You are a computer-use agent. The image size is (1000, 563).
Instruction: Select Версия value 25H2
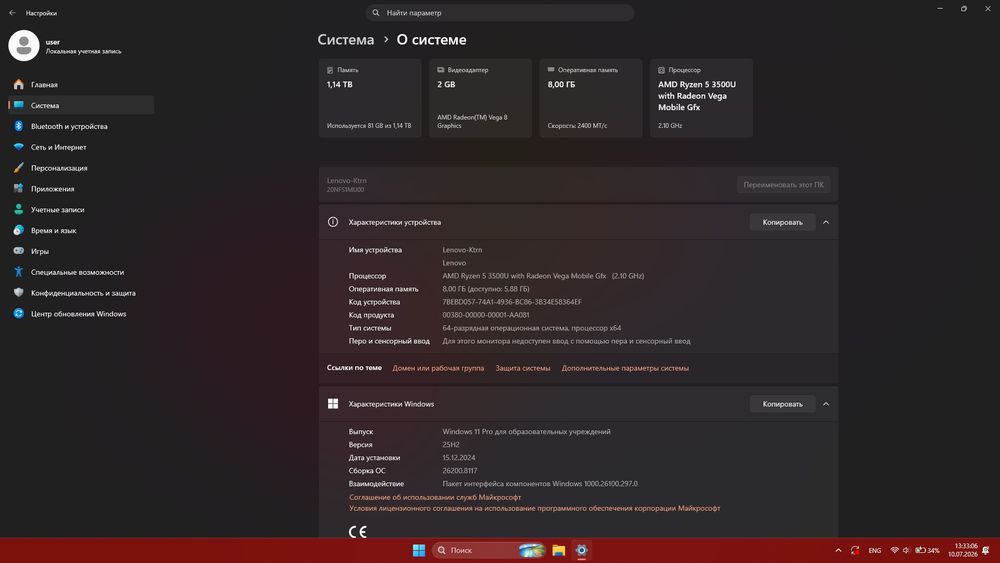pyautogui.click(x=451, y=445)
